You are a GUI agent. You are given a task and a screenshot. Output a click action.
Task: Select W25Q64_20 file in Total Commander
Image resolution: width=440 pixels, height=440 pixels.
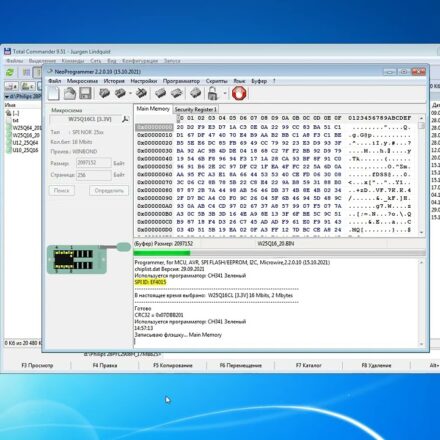(x=24, y=128)
